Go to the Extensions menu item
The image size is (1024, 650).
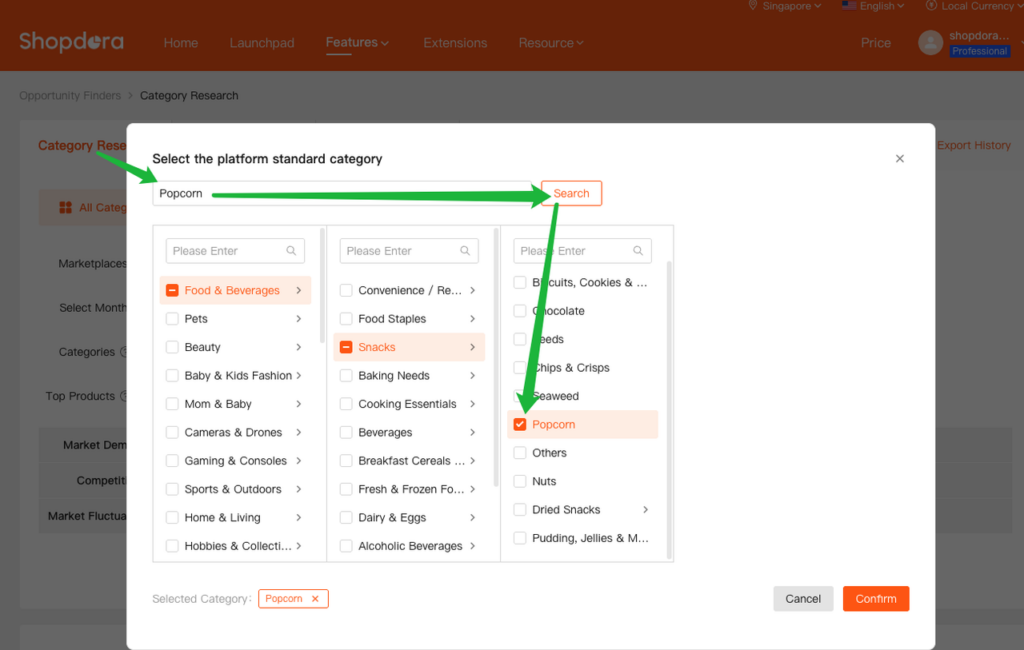pos(455,43)
